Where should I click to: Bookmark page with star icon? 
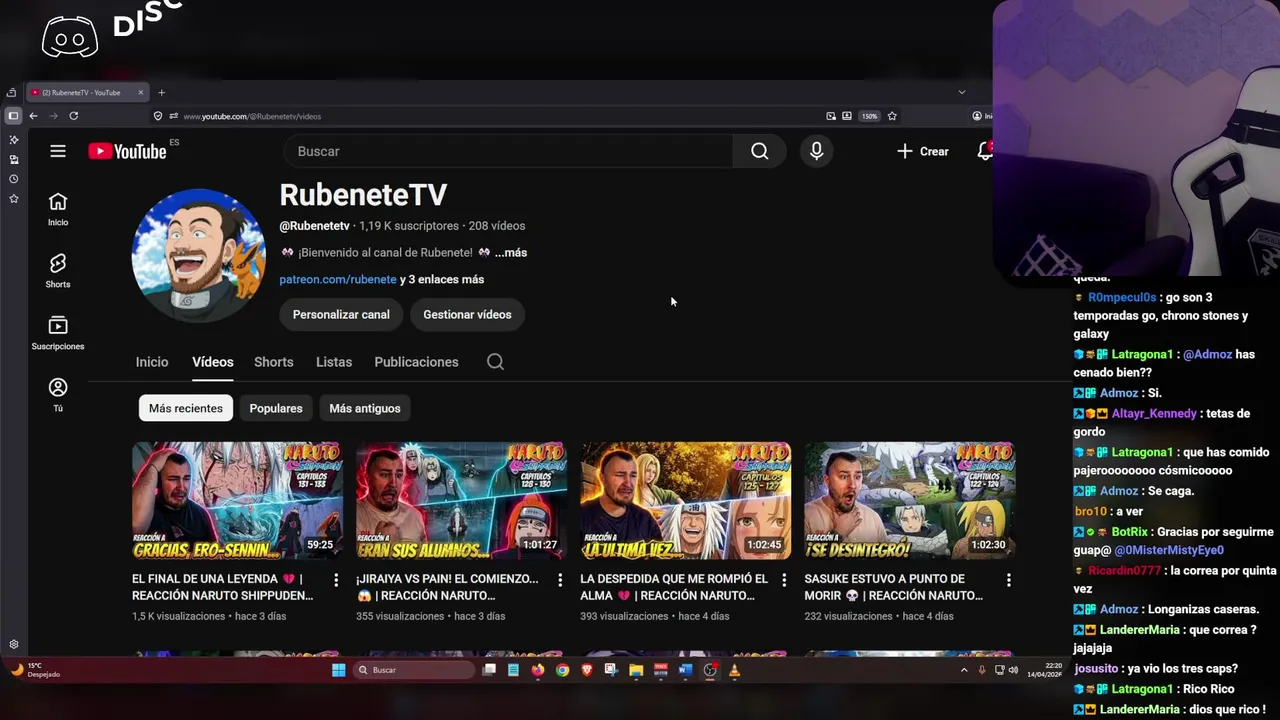point(892,116)
